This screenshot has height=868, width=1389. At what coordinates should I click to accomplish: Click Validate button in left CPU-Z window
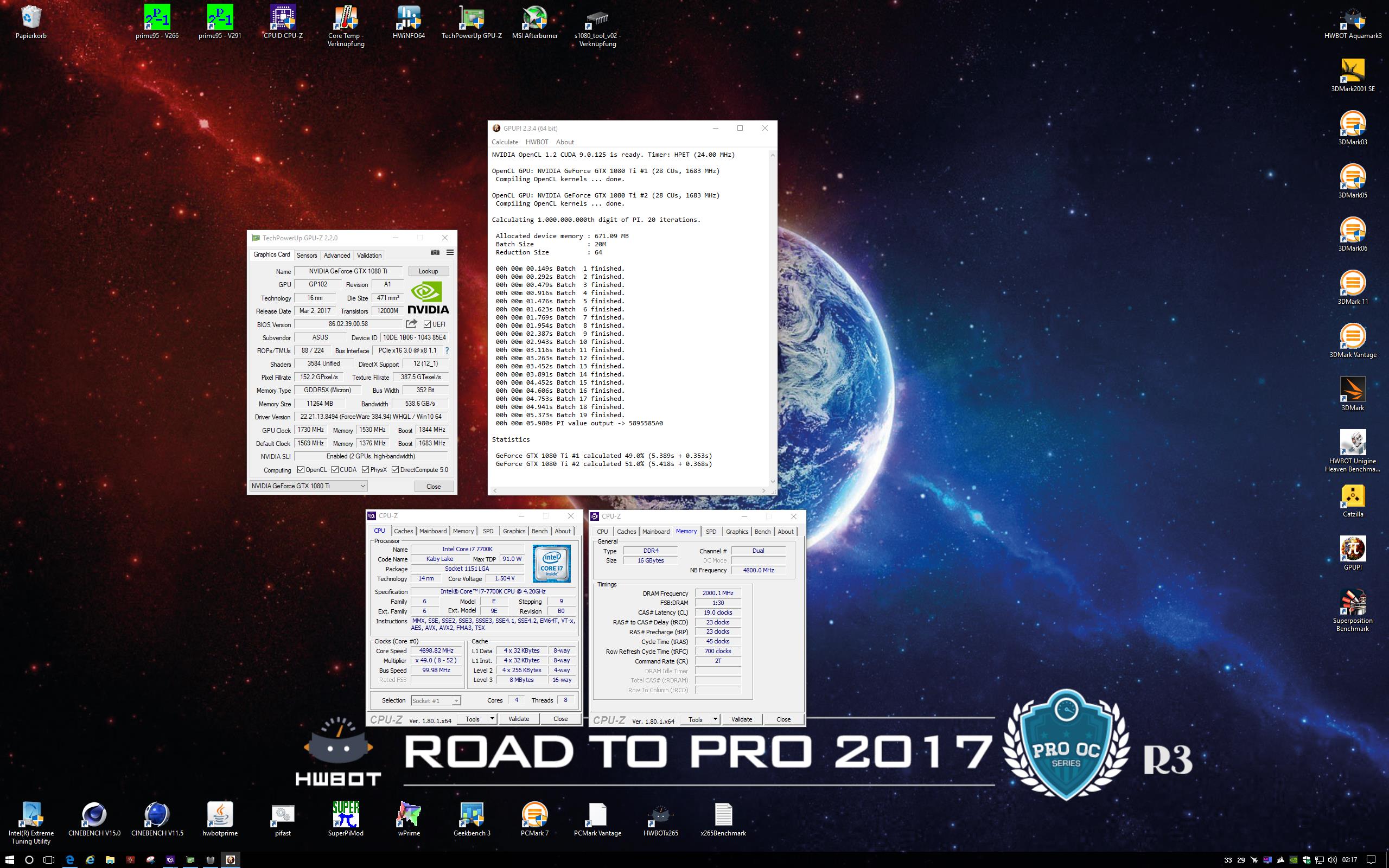(518, 719)
